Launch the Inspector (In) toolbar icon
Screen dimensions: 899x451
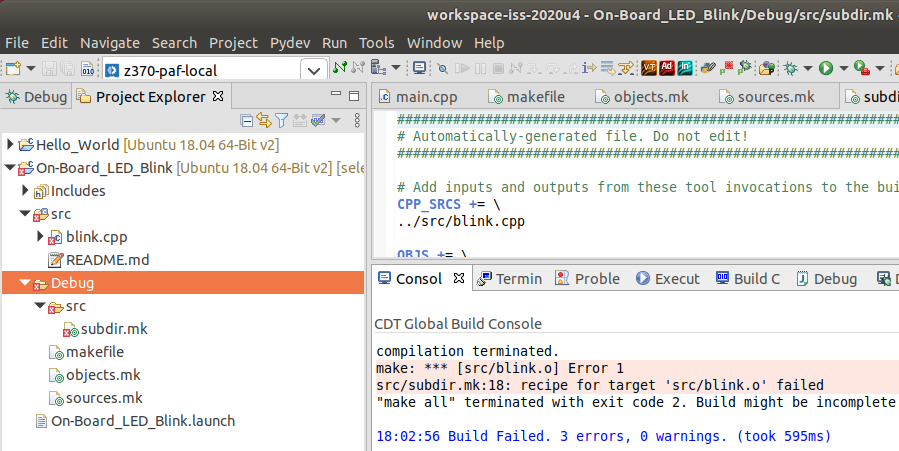685,68
